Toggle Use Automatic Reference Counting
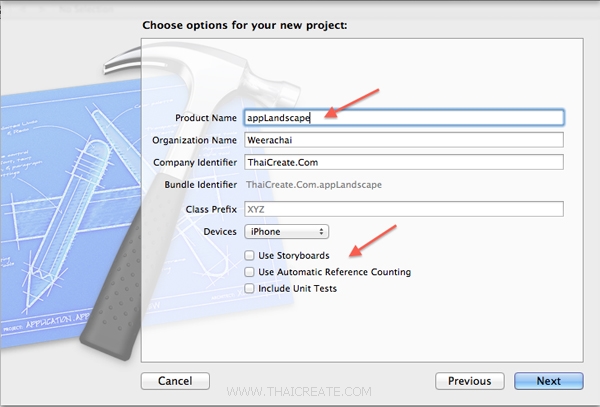600x407 pixels. point(250,272)
